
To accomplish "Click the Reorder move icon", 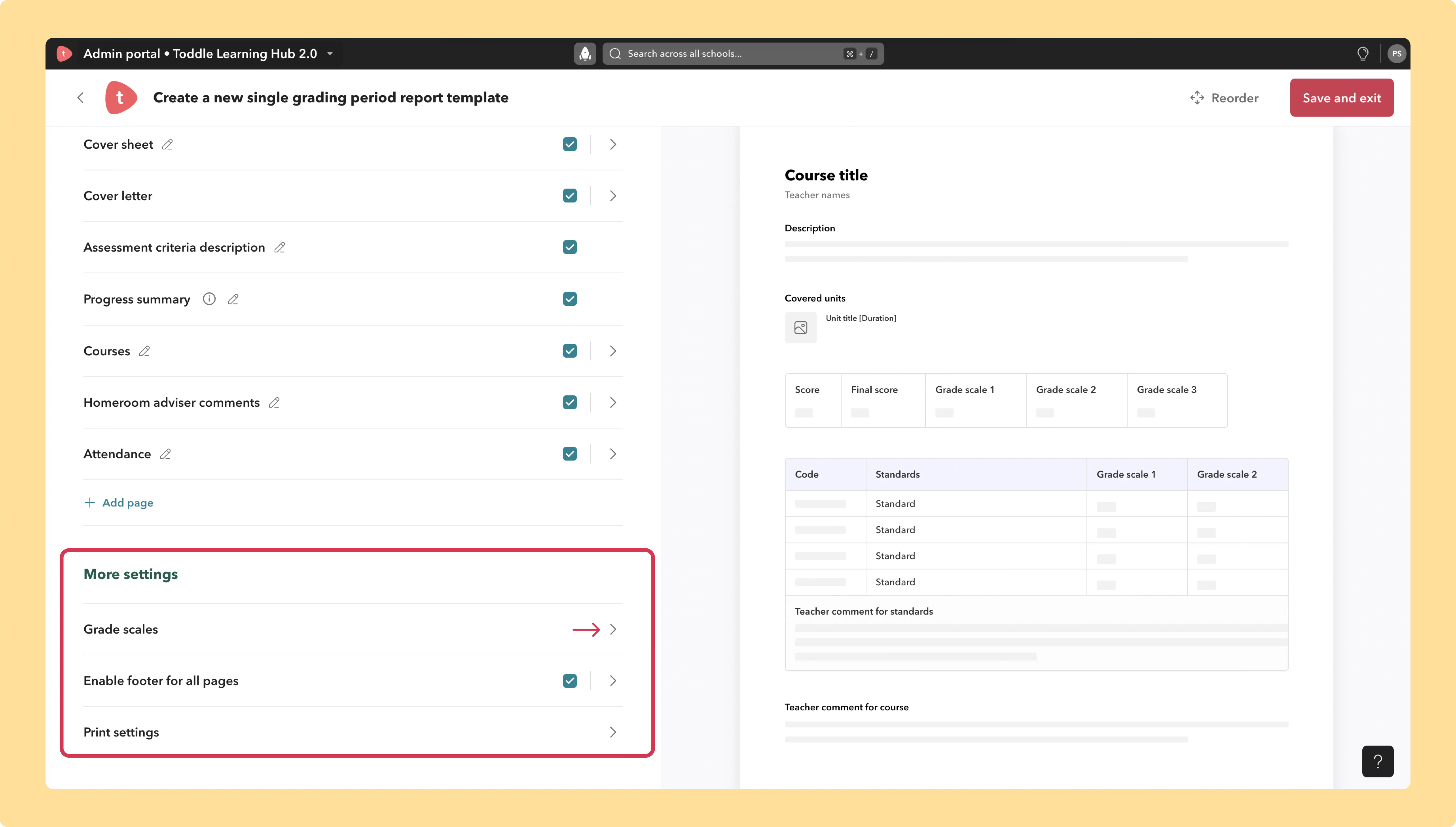I will click(x=1197, y=98).
